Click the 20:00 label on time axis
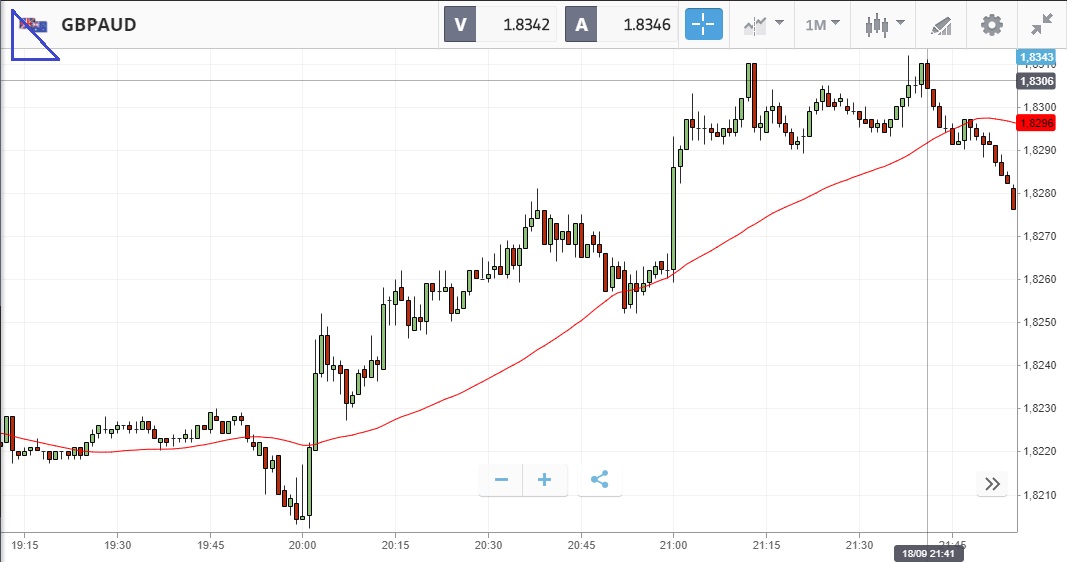This screenshot has width=1067, height=562. (302, 545)
